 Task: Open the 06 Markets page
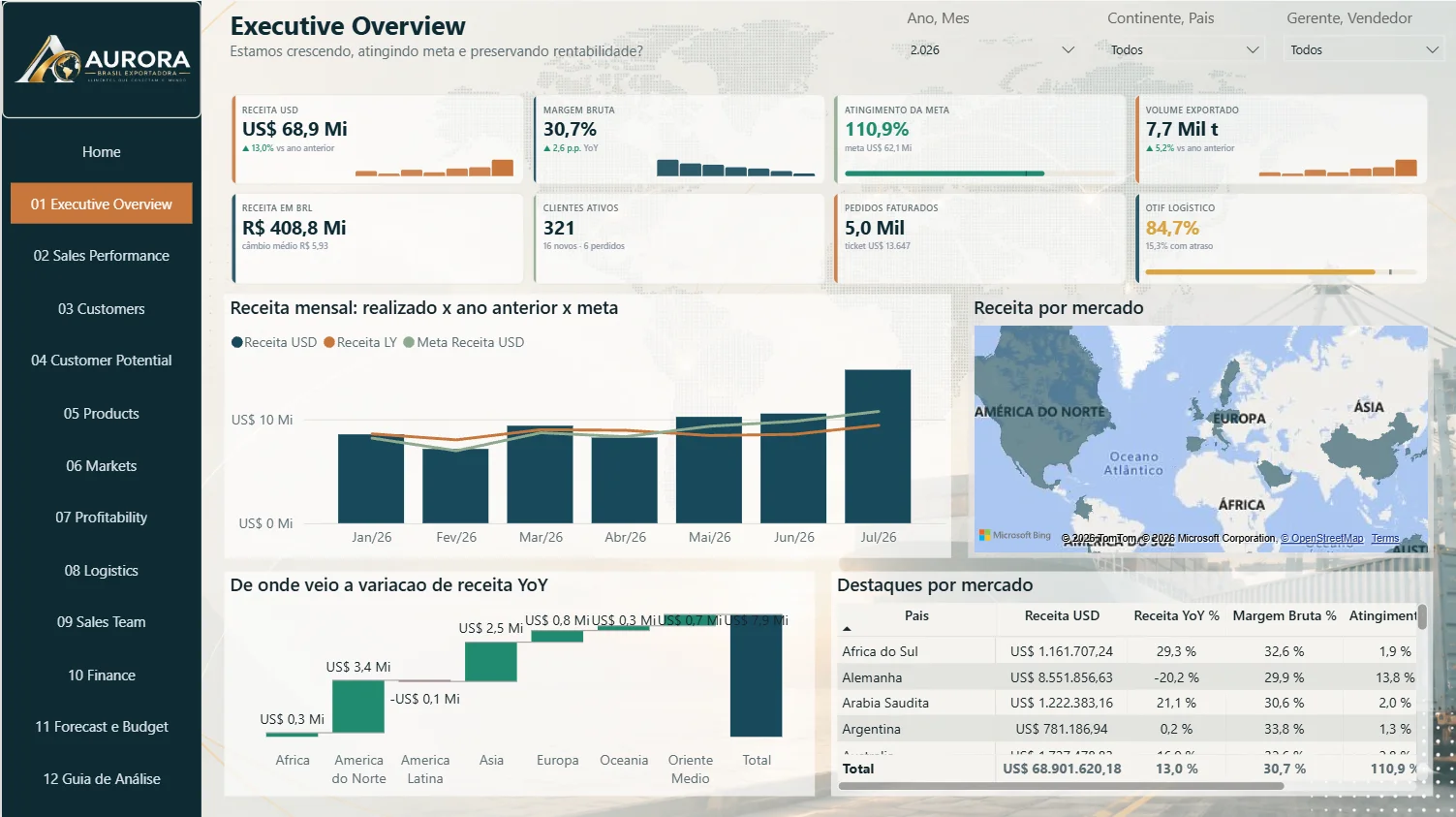coord(102,466)
